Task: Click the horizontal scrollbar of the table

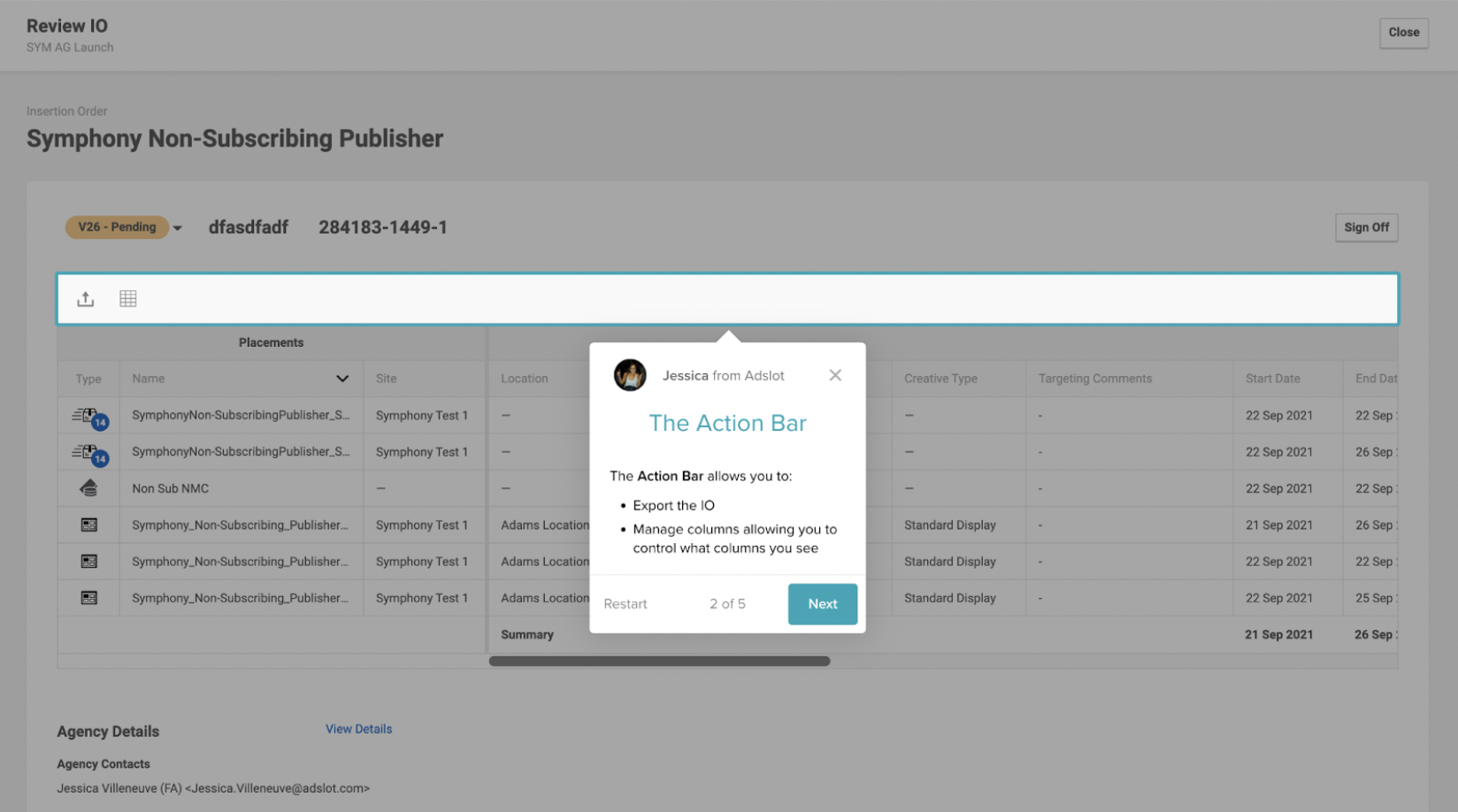Action: (659, 661)
